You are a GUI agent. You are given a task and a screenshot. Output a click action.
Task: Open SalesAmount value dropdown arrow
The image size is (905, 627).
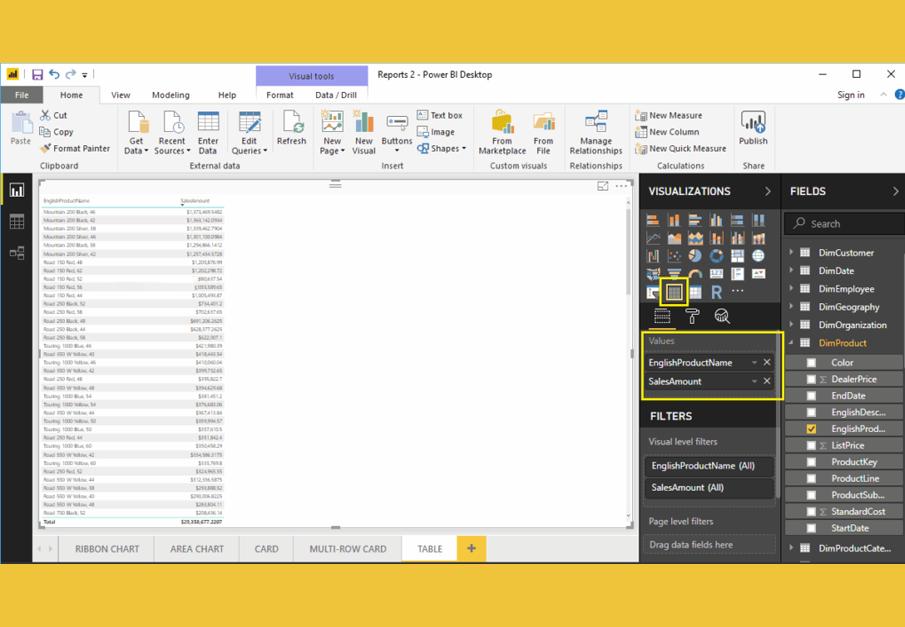pos(754,381)
